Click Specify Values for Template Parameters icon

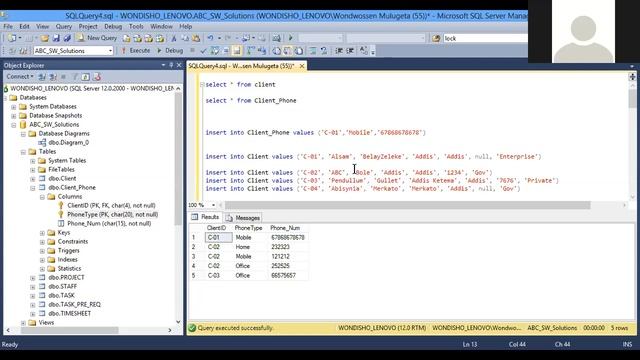point(363,51)
